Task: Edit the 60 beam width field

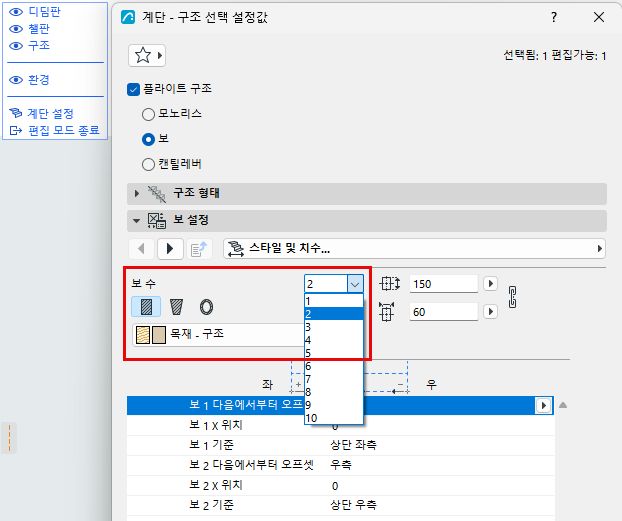Action: [443, 312]
